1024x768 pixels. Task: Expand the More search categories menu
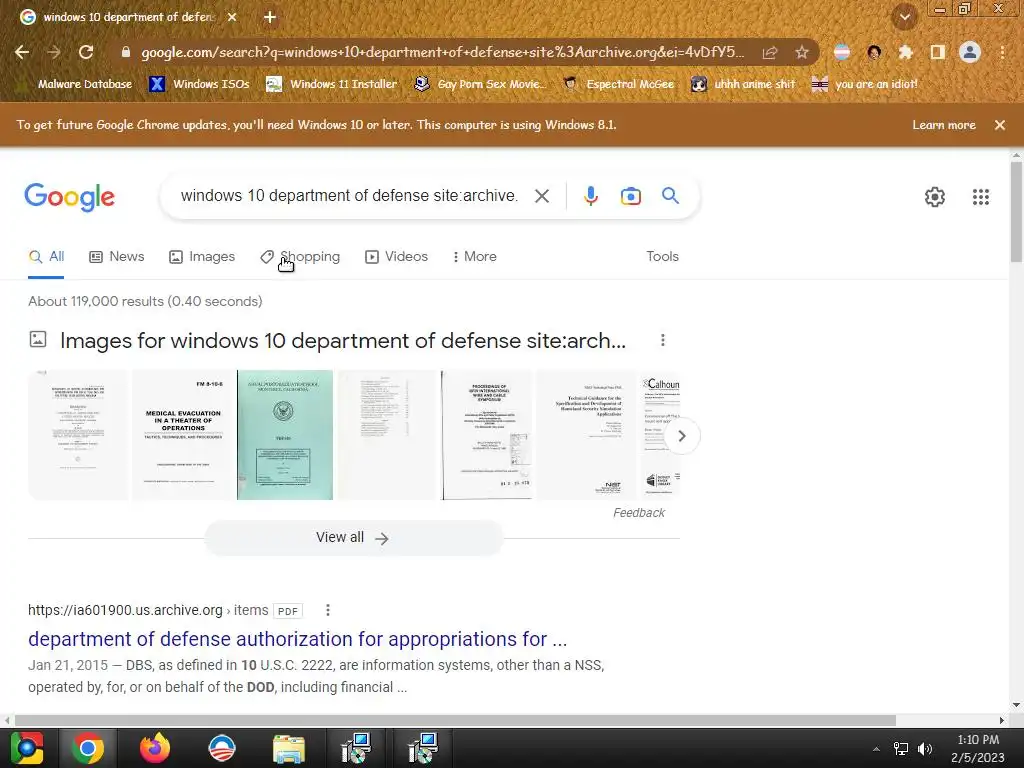click(x=474, y=257)
